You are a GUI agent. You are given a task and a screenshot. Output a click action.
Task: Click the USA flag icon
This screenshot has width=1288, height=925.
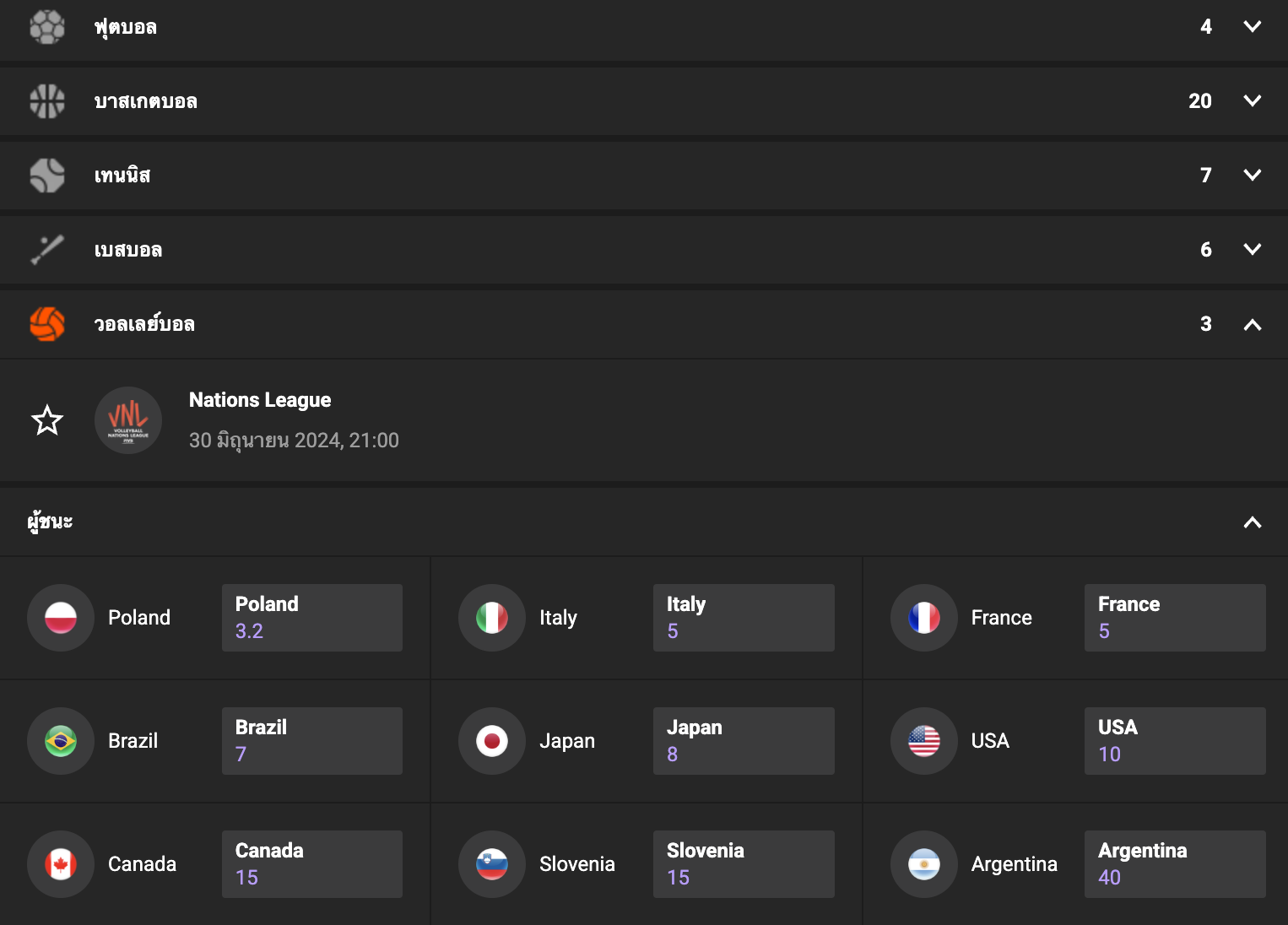point(924,741)
